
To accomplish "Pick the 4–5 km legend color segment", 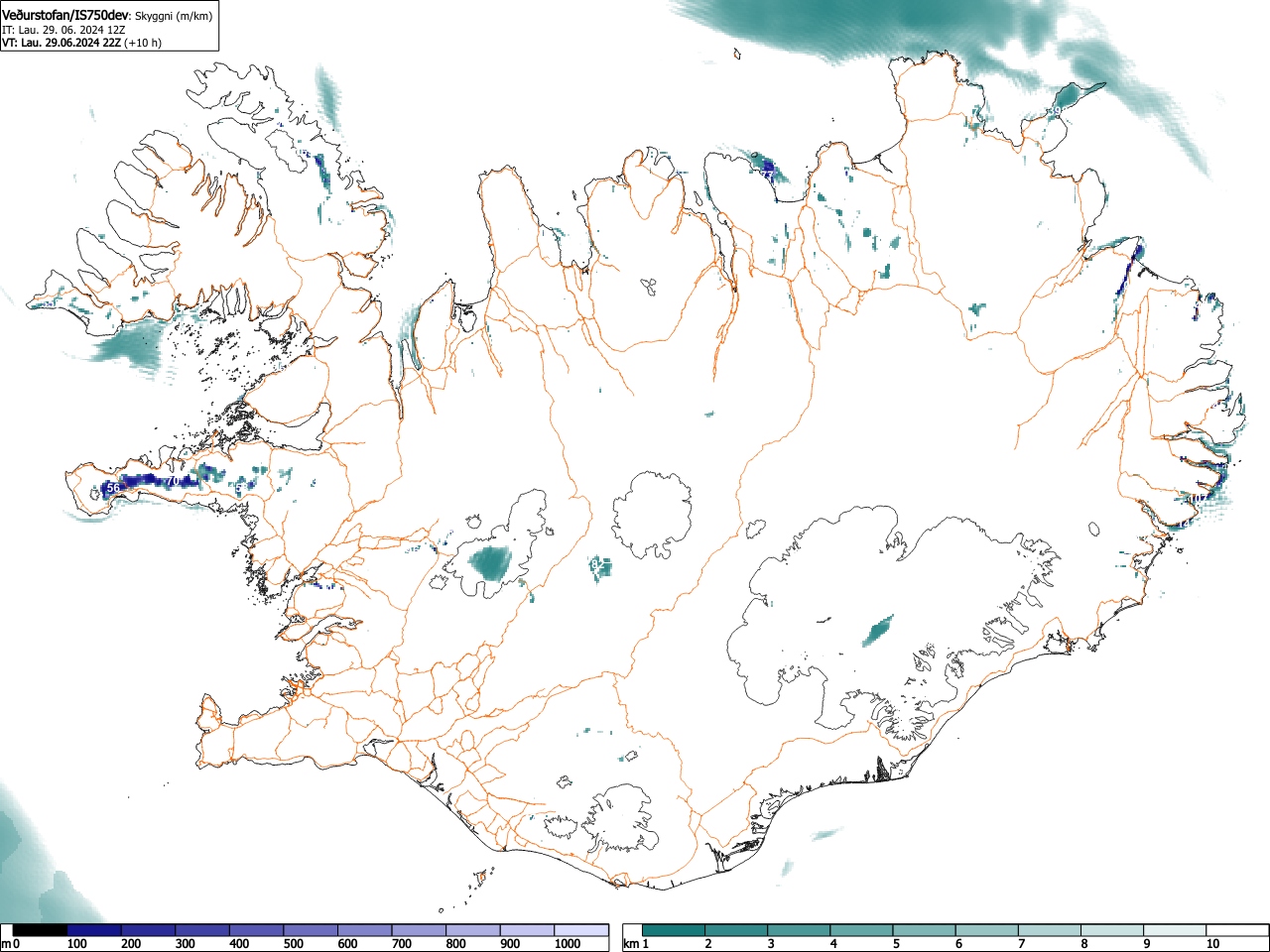I will [x=863, y=930].
